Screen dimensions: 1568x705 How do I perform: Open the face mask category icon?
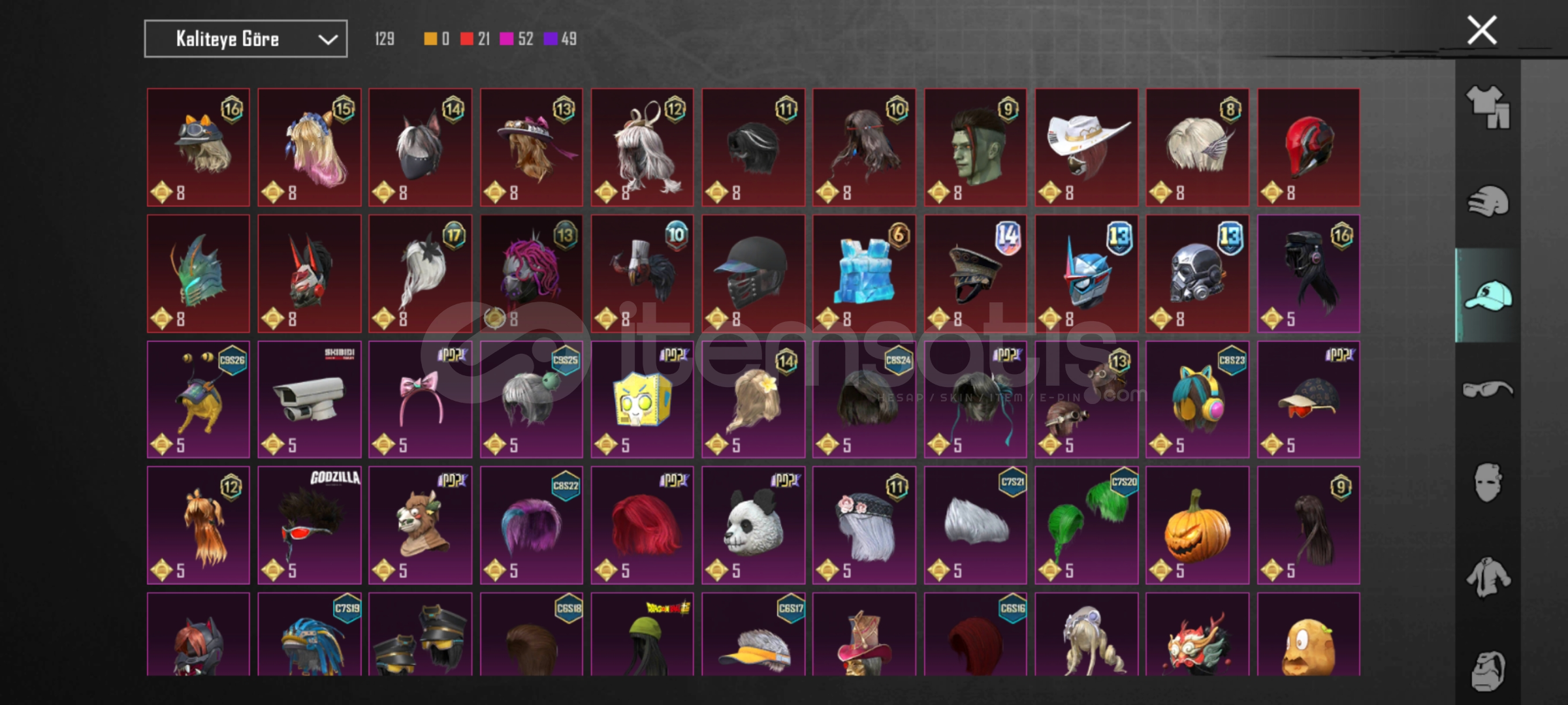coord(1488,483)
